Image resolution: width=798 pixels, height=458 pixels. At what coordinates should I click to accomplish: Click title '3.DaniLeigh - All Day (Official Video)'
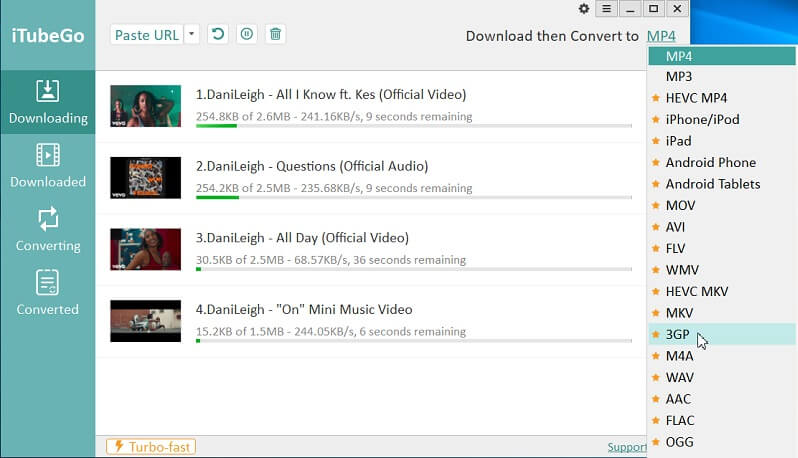pyautogui.click(x=302, y=238)
